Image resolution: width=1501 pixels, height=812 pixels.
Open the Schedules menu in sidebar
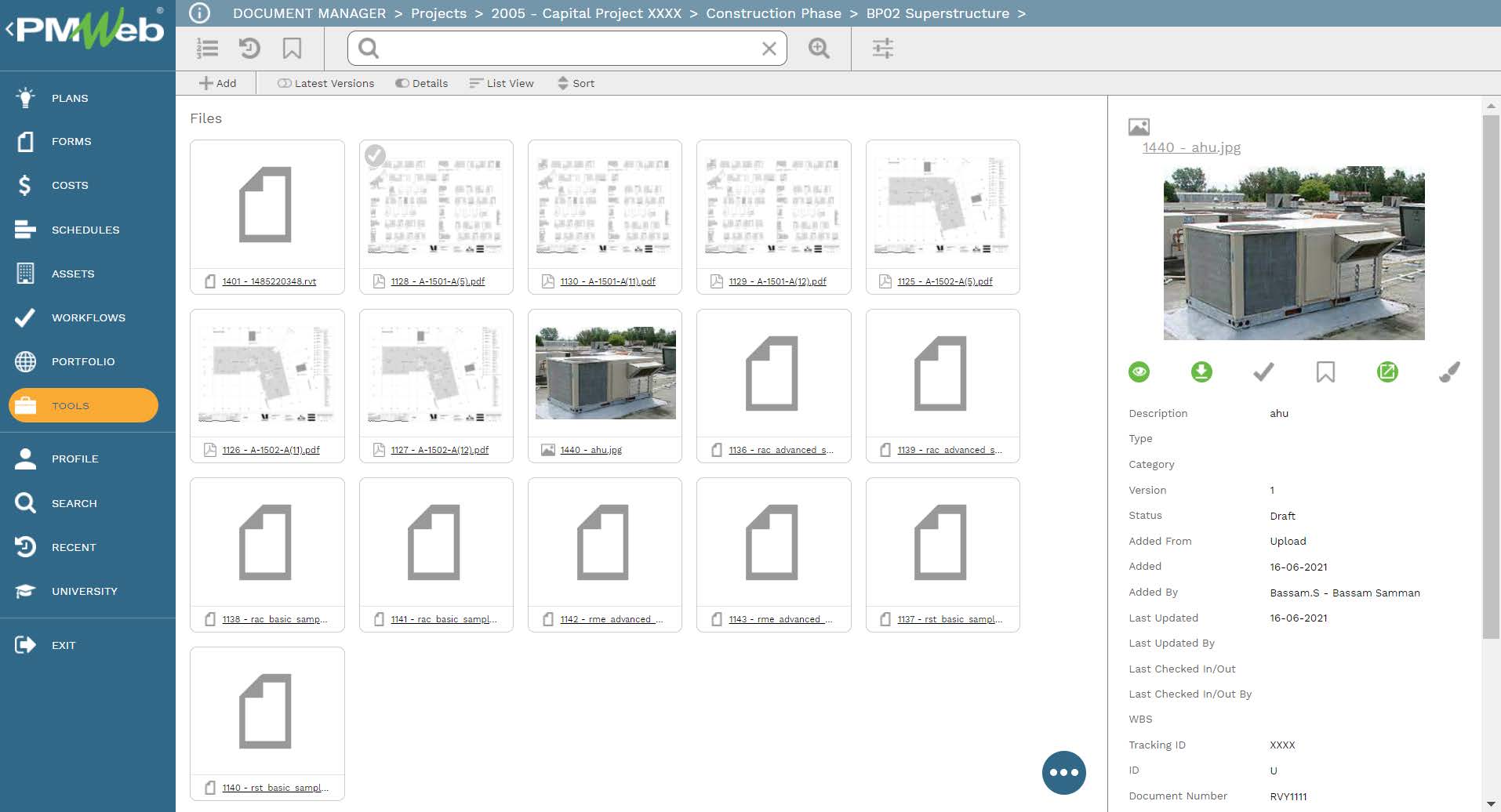pyautogui.click(x=85, y=230)
